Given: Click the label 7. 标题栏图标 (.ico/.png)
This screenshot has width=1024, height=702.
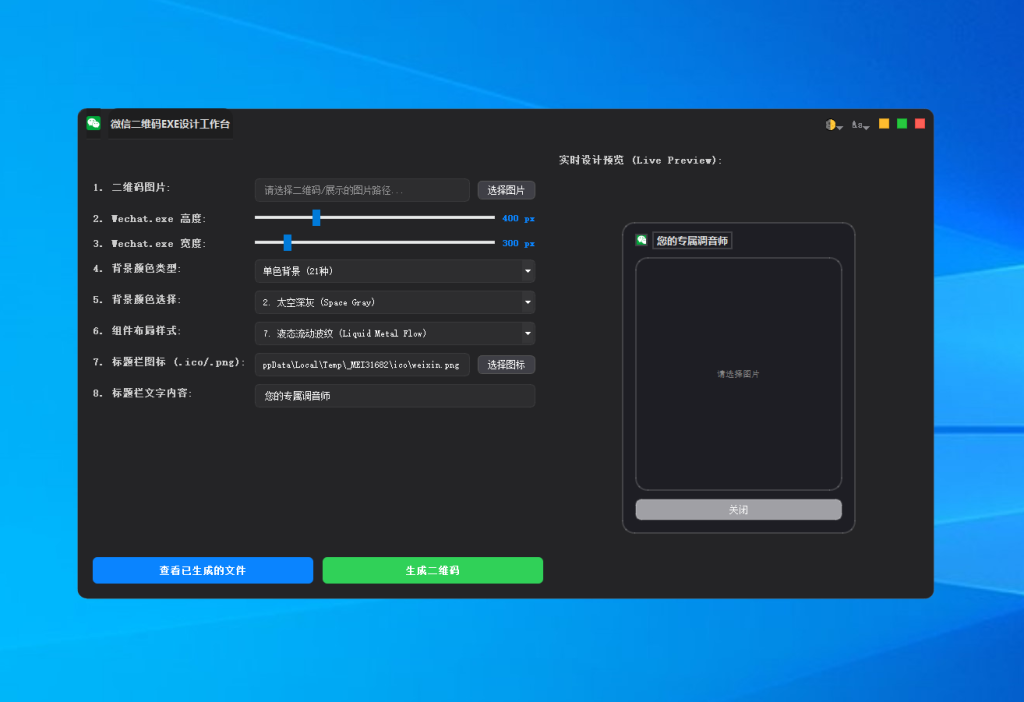Looking at the screenshot, I should click(x=169, y=362).
